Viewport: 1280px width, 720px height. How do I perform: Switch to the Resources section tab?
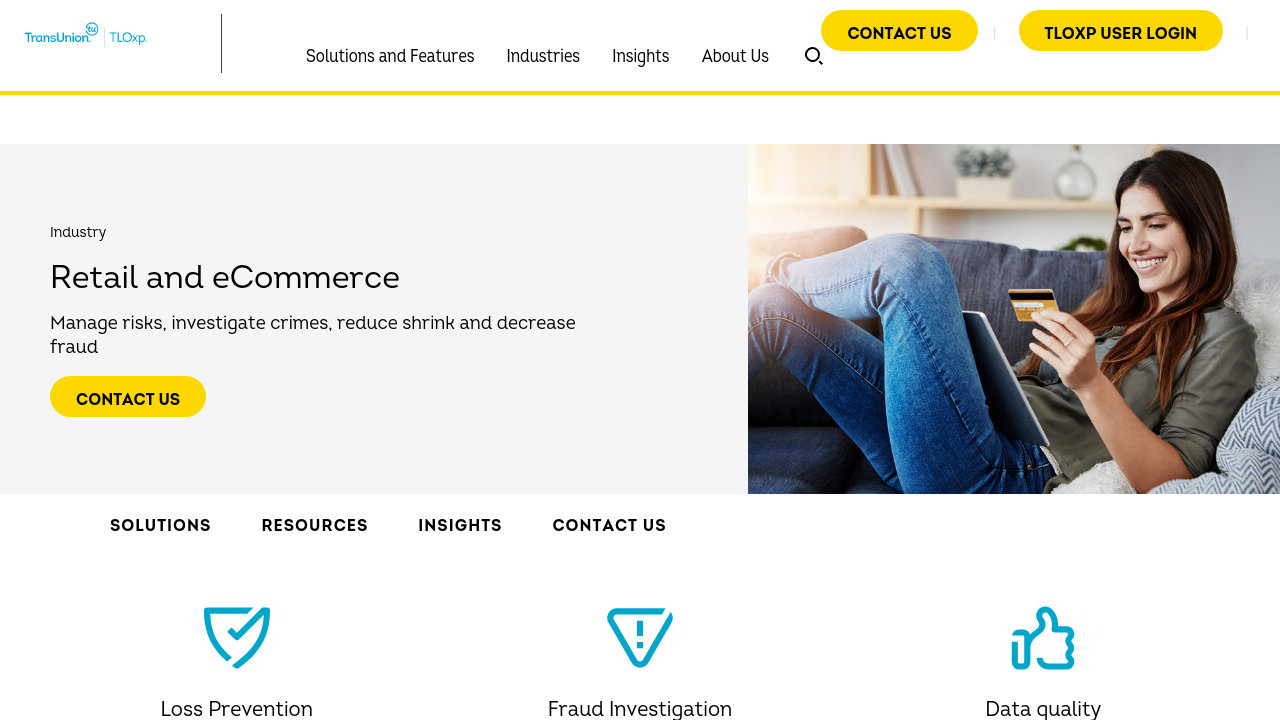pos(315,525)
